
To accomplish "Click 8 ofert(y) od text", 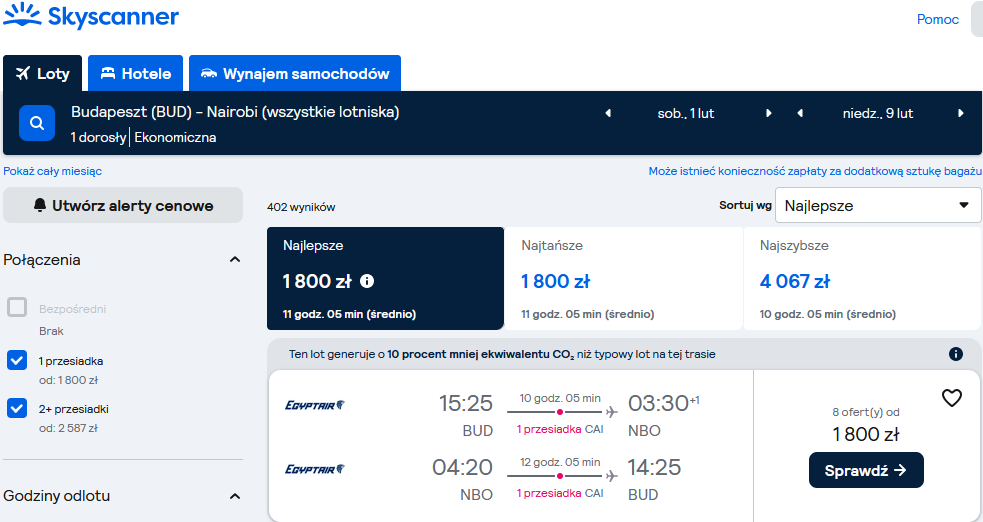I will click(x=866, y=412).
